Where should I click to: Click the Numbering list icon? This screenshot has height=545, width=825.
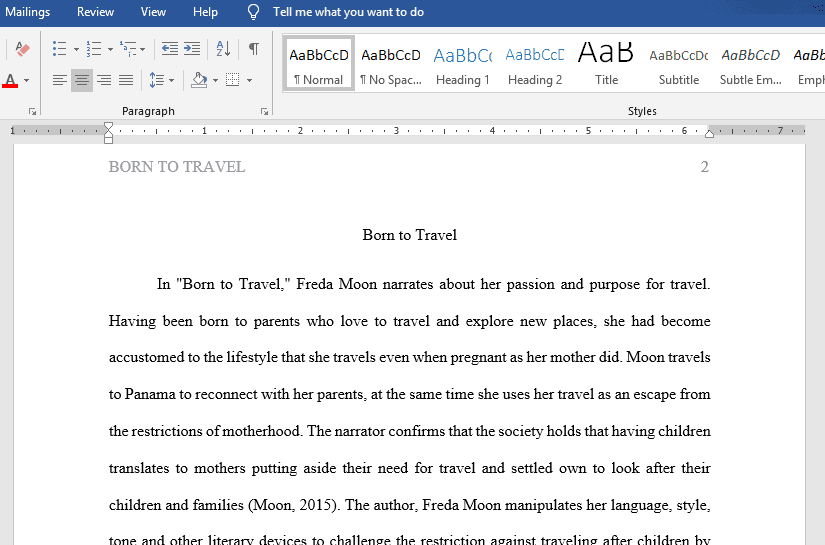tap(94, 49)
